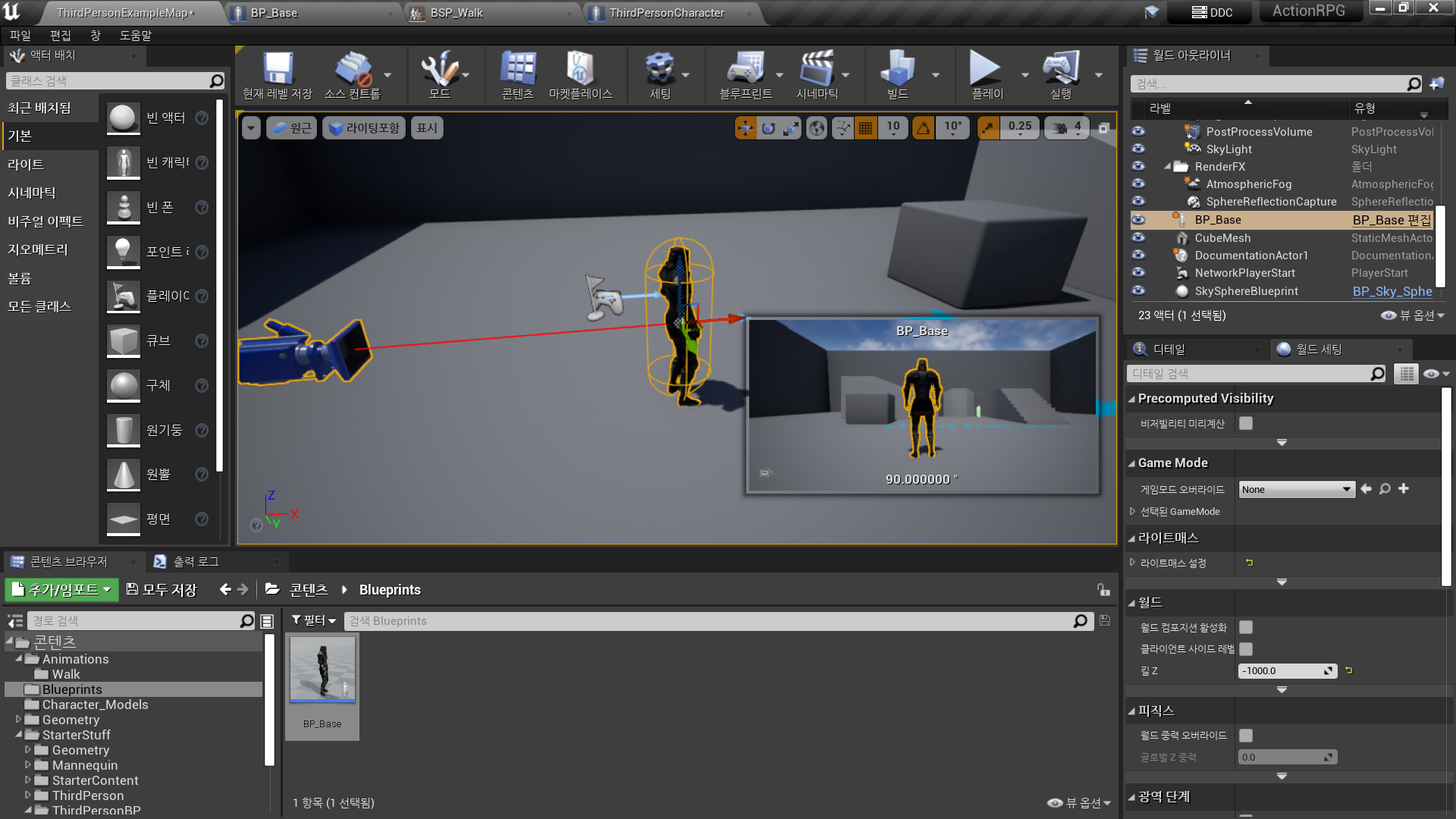Toggle rotation snap angle icon
1456x819 pixels.
(x=923, y=128)
